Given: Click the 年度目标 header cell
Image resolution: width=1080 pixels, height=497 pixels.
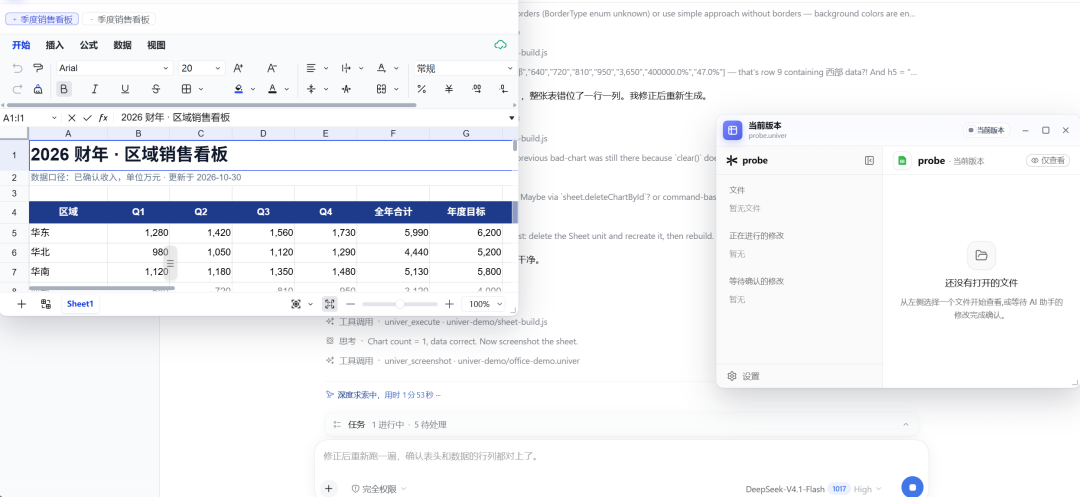Looking at the screenshot, I should (466, 212).
